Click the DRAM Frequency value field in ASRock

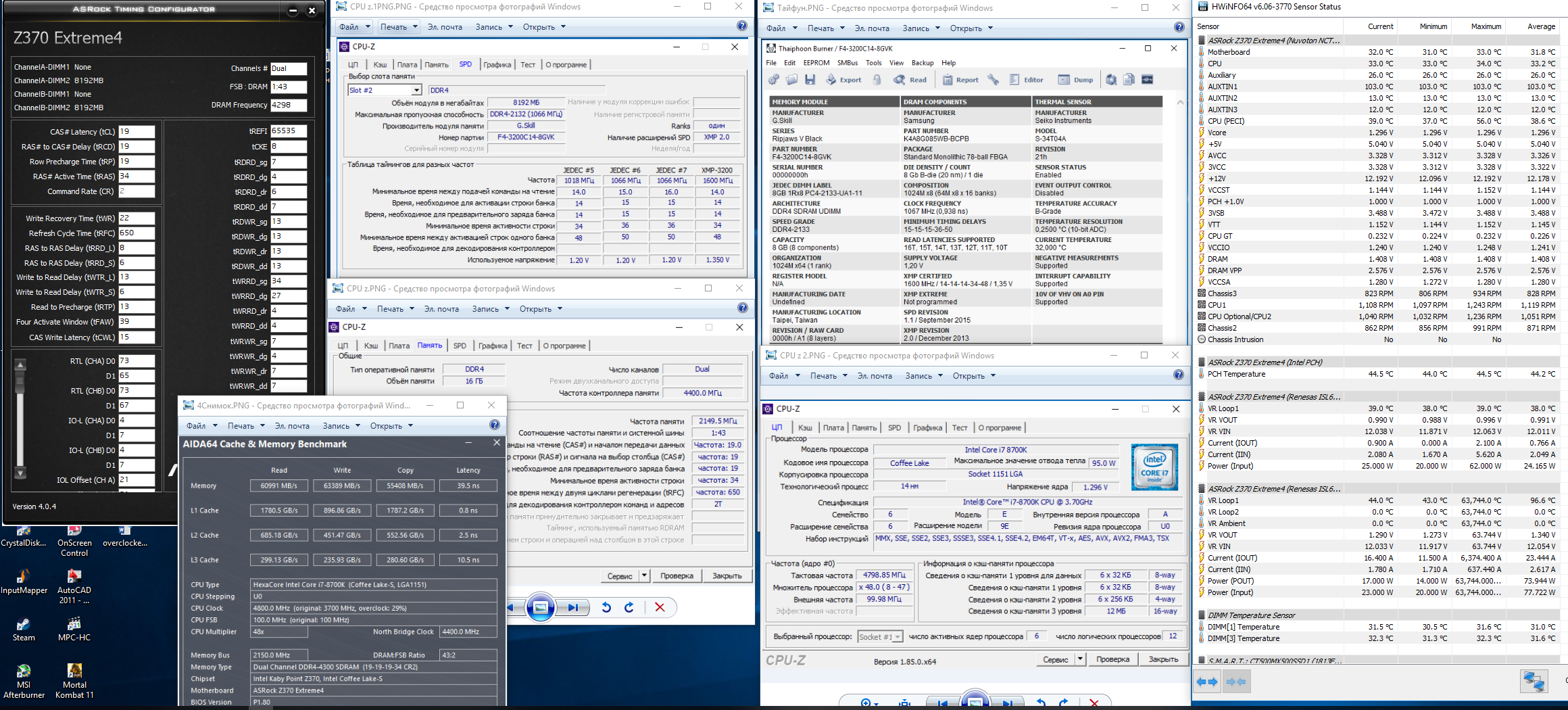(x=289, y=105)
